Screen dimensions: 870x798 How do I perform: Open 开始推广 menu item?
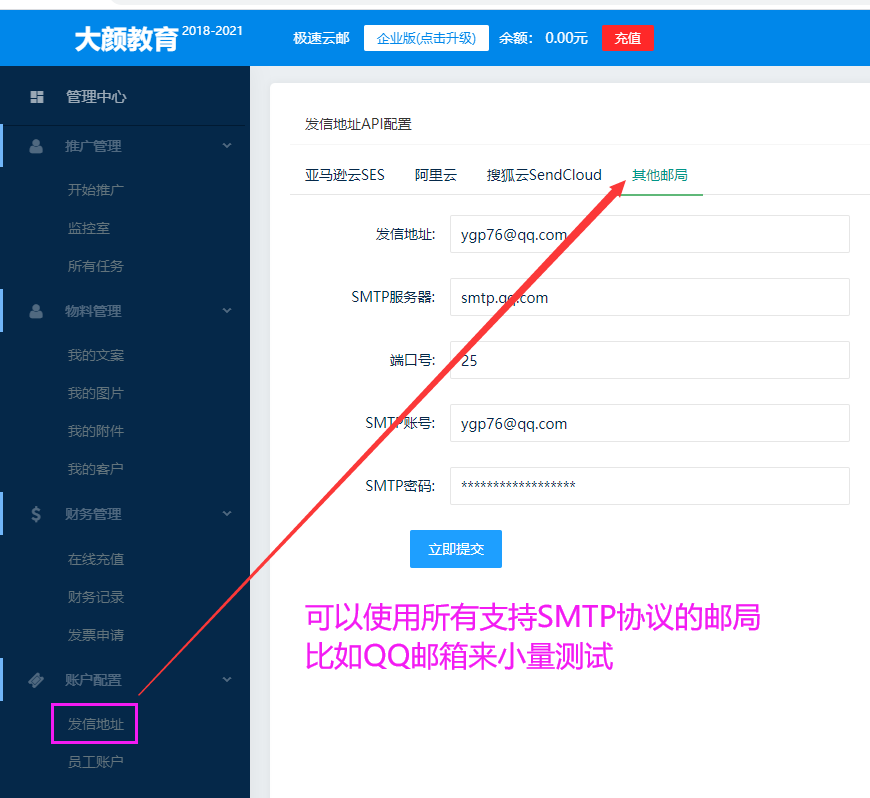pyautogui.click(x=95, y=190)
